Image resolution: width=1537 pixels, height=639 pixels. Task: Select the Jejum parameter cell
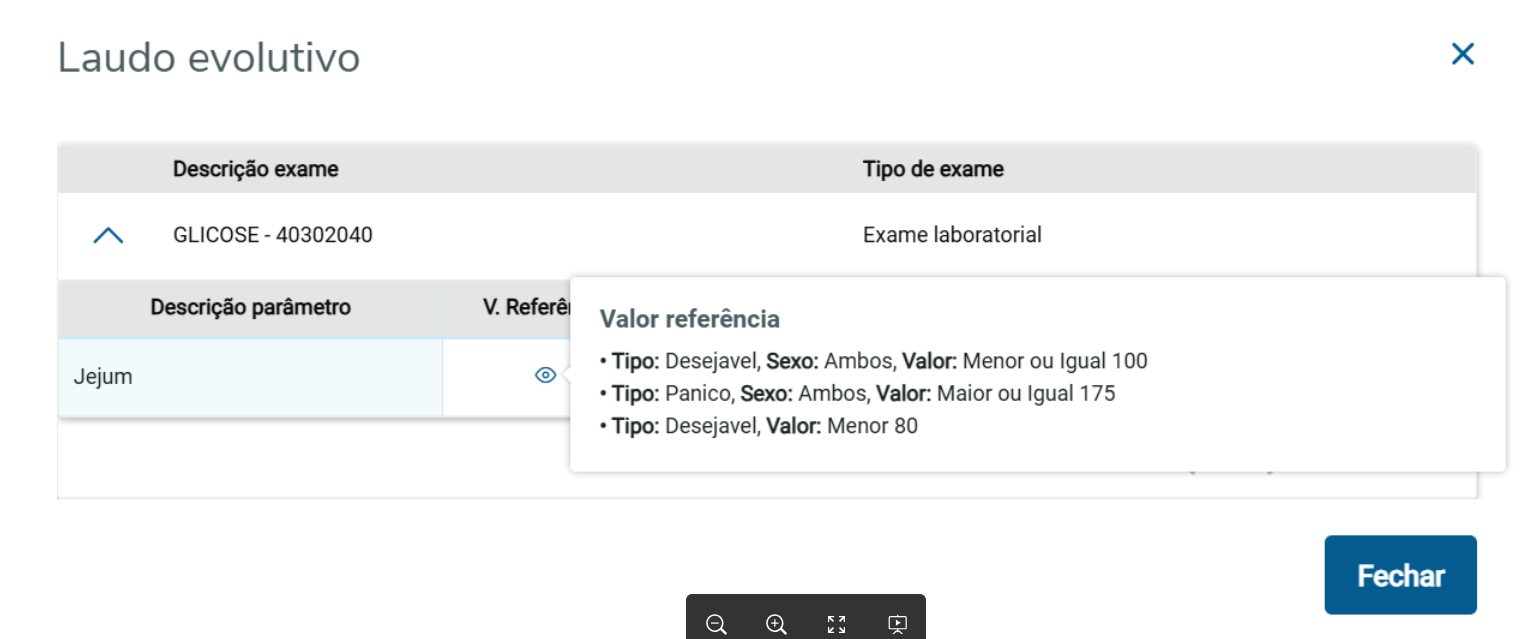tap(103, 377)
